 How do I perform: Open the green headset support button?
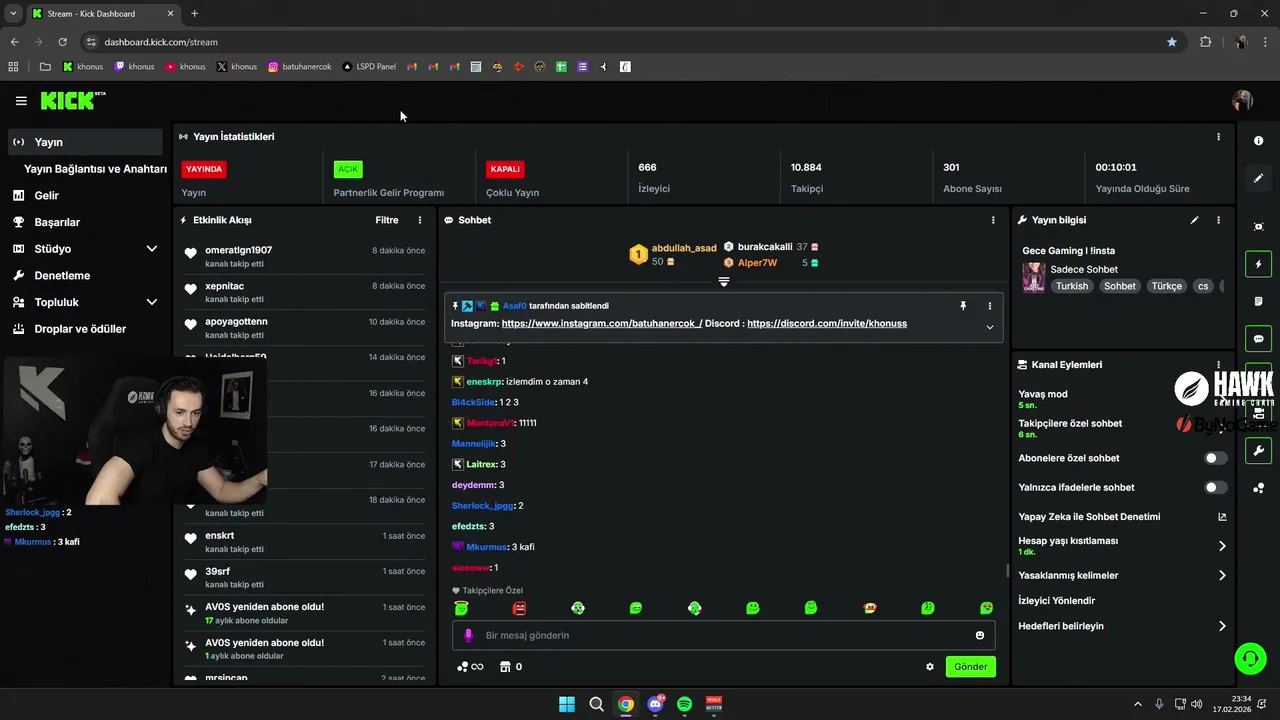click(x=1250, y=658)
